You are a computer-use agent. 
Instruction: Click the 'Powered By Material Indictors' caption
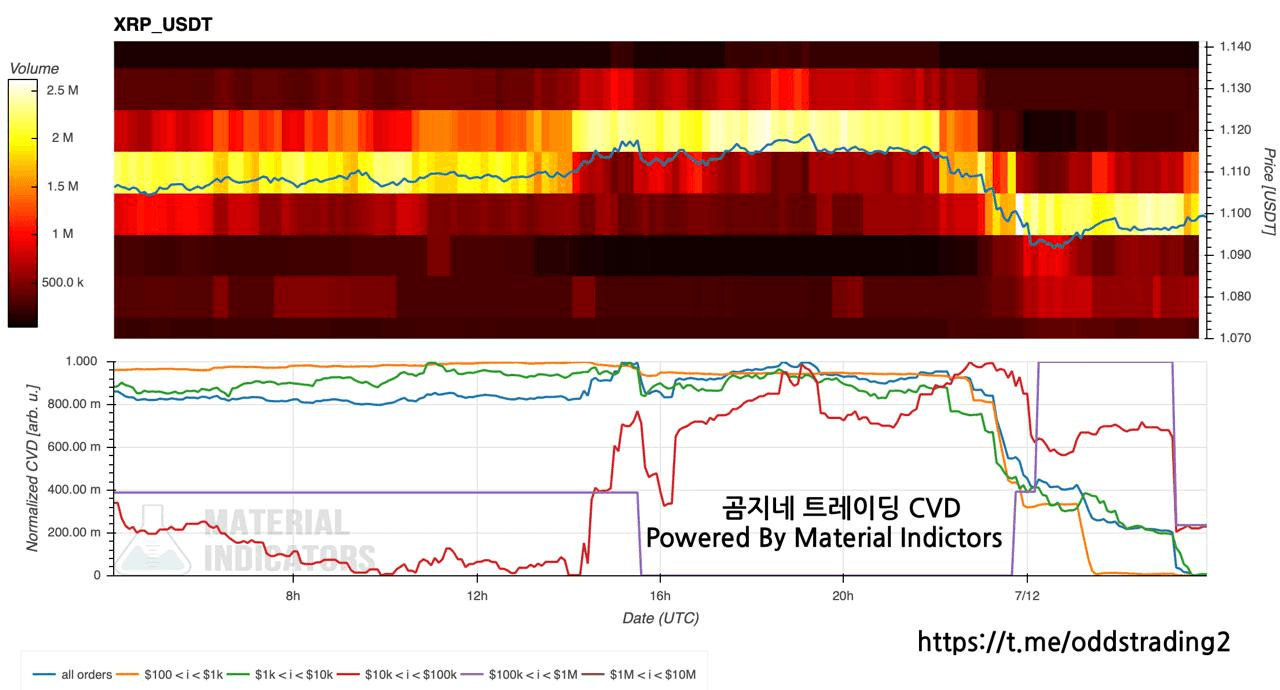click(x=824, y=538)
